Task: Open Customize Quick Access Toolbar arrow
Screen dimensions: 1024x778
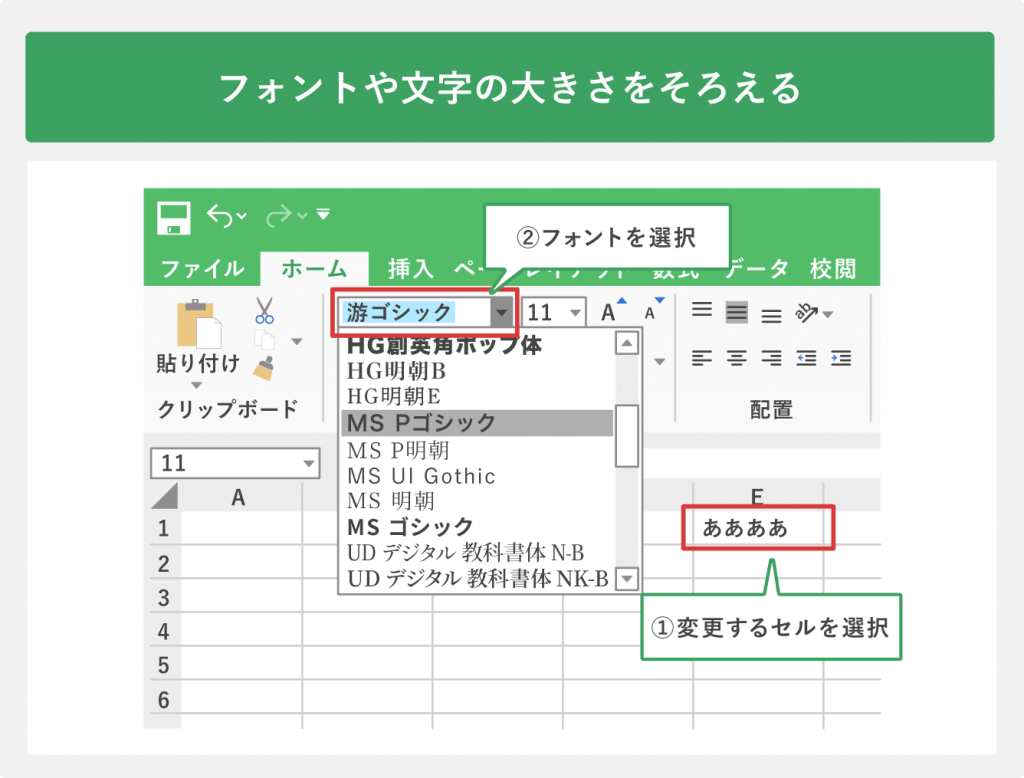Action: tap(323, 214)
